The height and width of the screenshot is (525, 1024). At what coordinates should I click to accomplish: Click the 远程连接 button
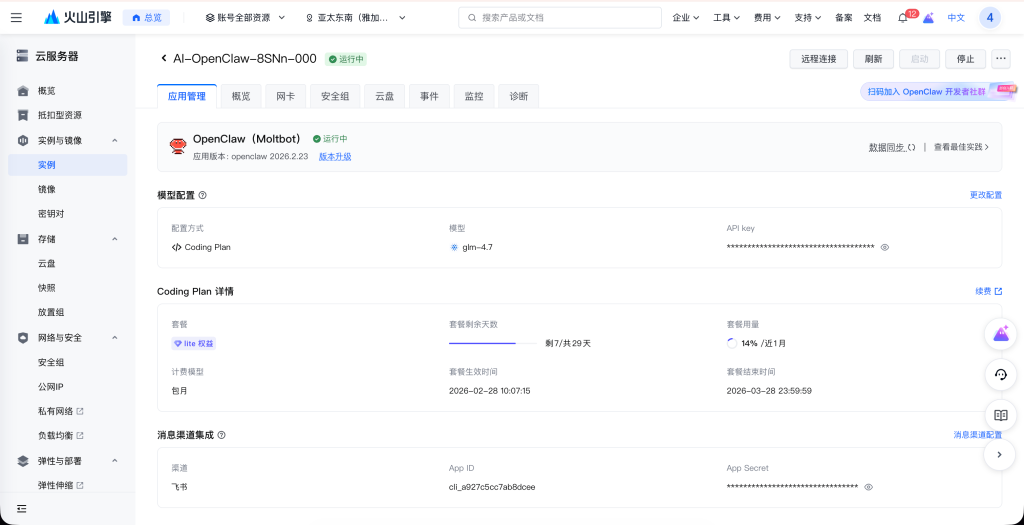pyautogui.click(x=818, y=59)
